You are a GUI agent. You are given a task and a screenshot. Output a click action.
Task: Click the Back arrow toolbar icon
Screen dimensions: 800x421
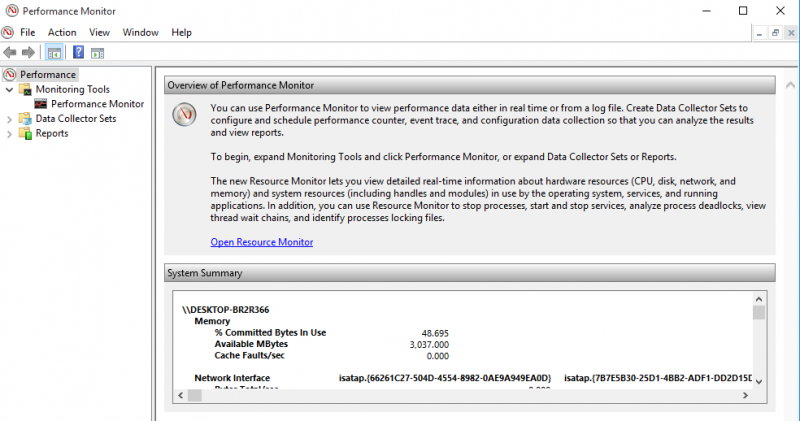pyautogui.click(x=10, y=53)
